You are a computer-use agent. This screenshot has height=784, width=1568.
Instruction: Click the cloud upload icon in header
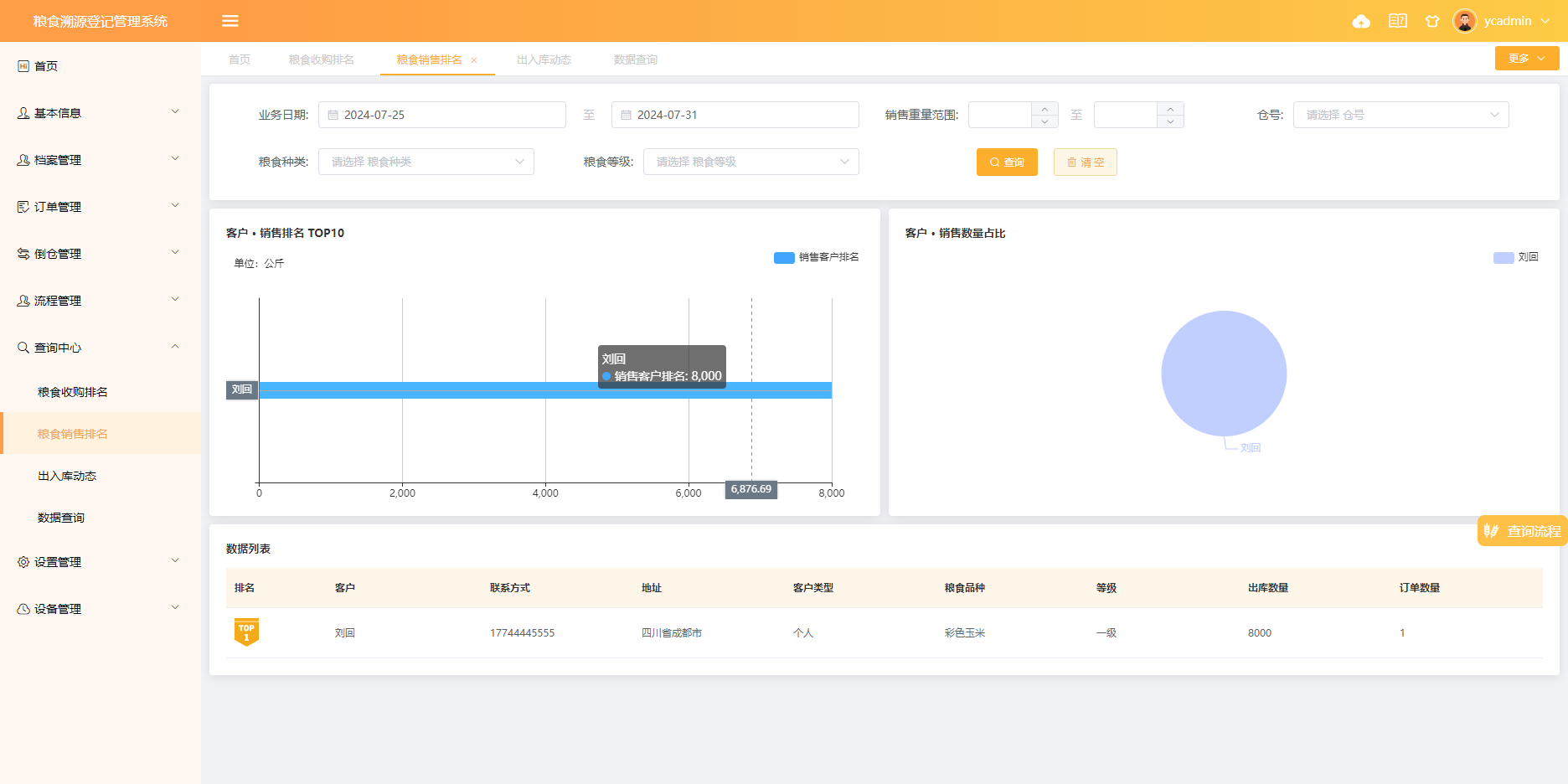(x=1361, y=21)
